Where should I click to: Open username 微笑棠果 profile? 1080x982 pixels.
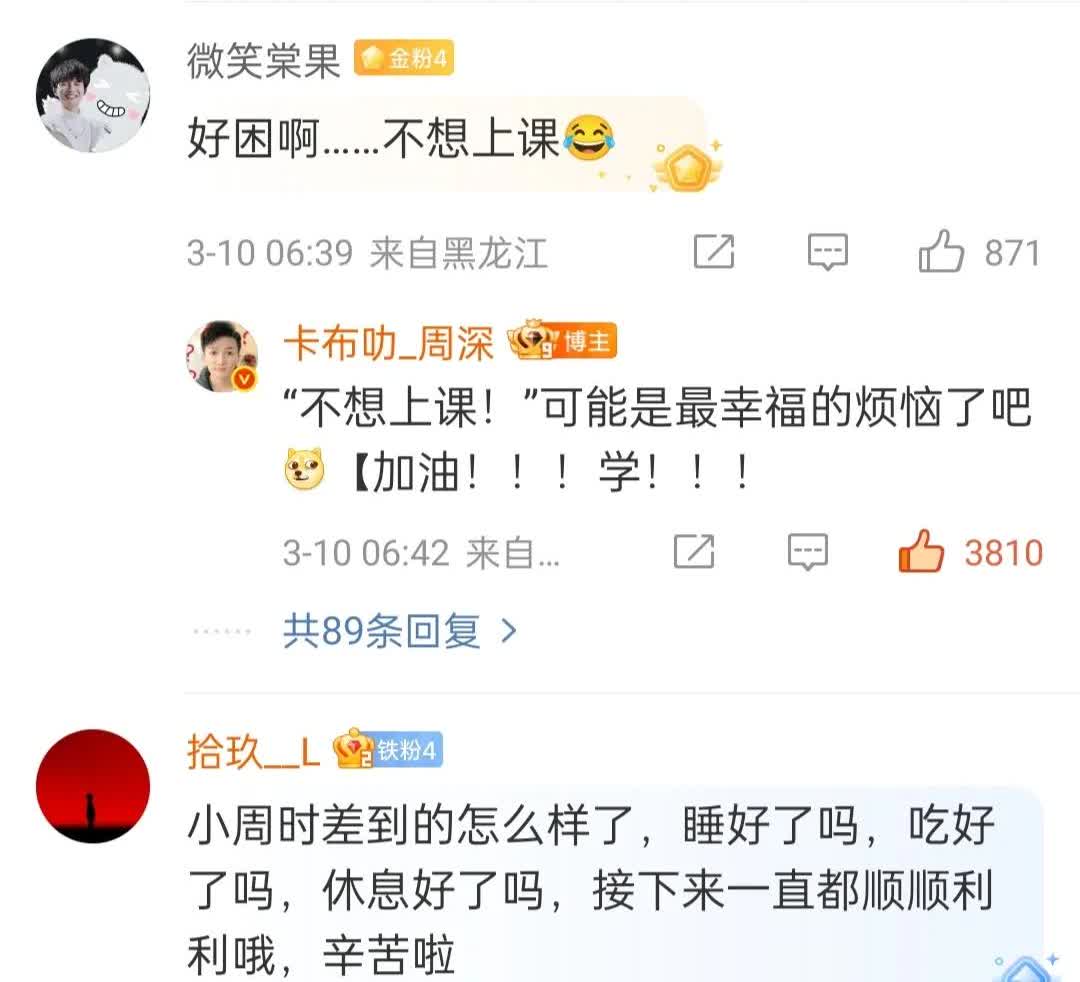pyautogui.click(x=264, y=61)
